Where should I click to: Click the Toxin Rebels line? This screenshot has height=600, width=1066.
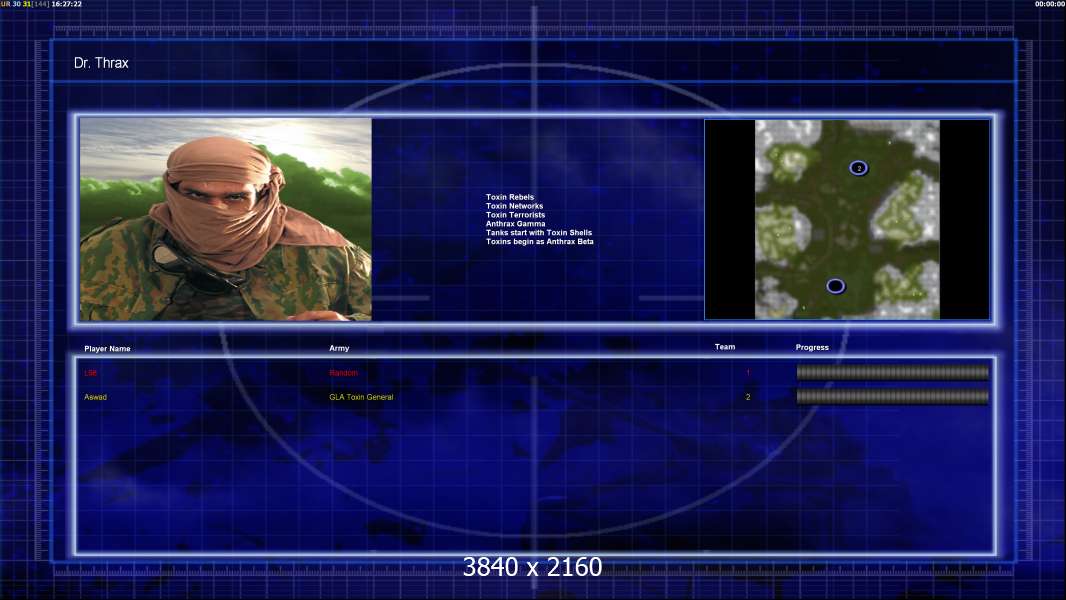tap(510, 197)
